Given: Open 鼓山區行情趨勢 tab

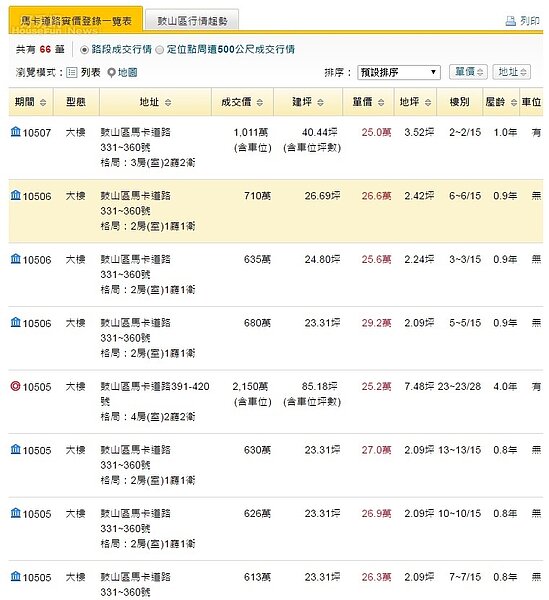Looking at the screenshot, I should tap(192, 21).
